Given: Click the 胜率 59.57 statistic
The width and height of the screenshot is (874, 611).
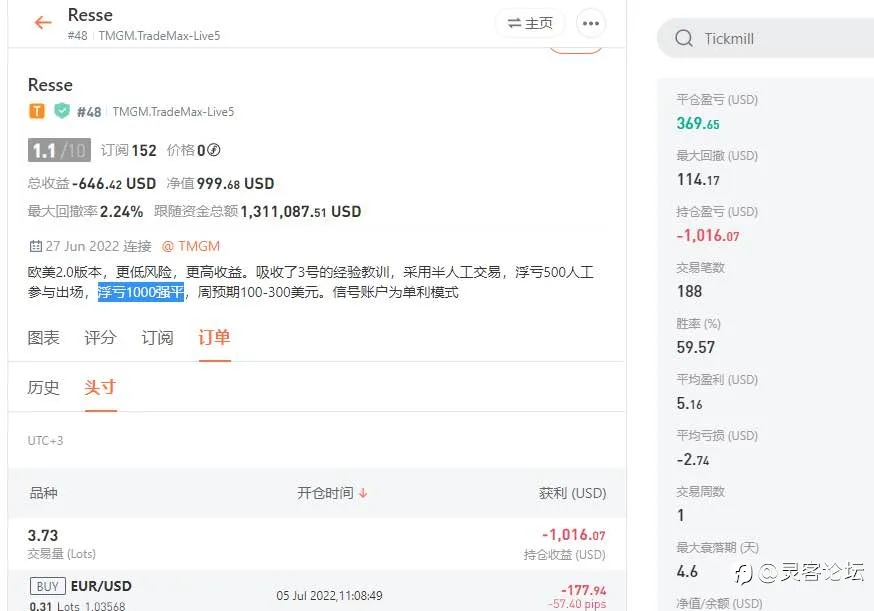Looking at the screenshot, I should point(696,347).
